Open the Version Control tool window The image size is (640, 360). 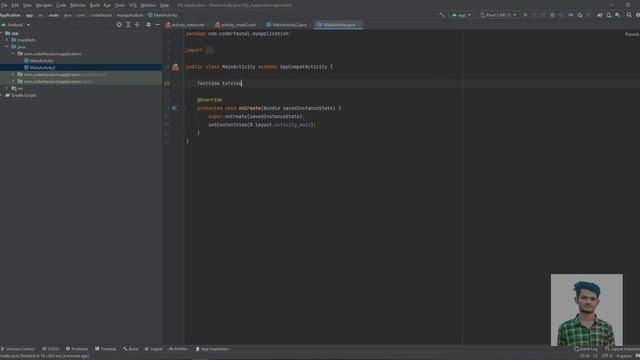point(18,349)
